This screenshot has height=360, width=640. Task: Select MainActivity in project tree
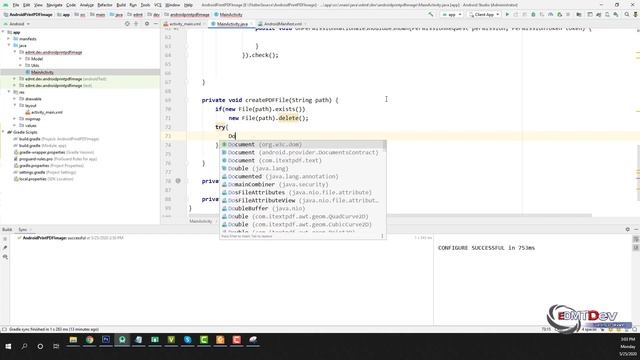coord(42,72)
